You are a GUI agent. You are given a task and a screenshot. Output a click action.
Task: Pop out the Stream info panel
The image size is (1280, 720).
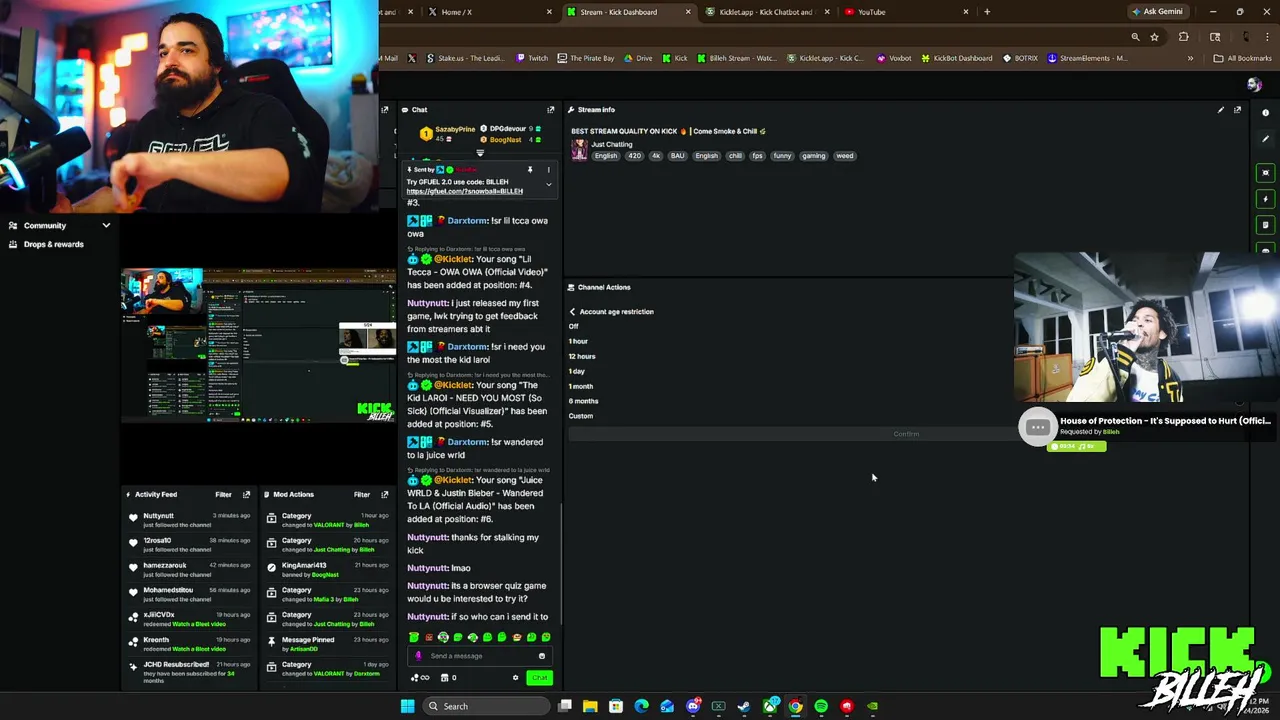[1237, 110]
